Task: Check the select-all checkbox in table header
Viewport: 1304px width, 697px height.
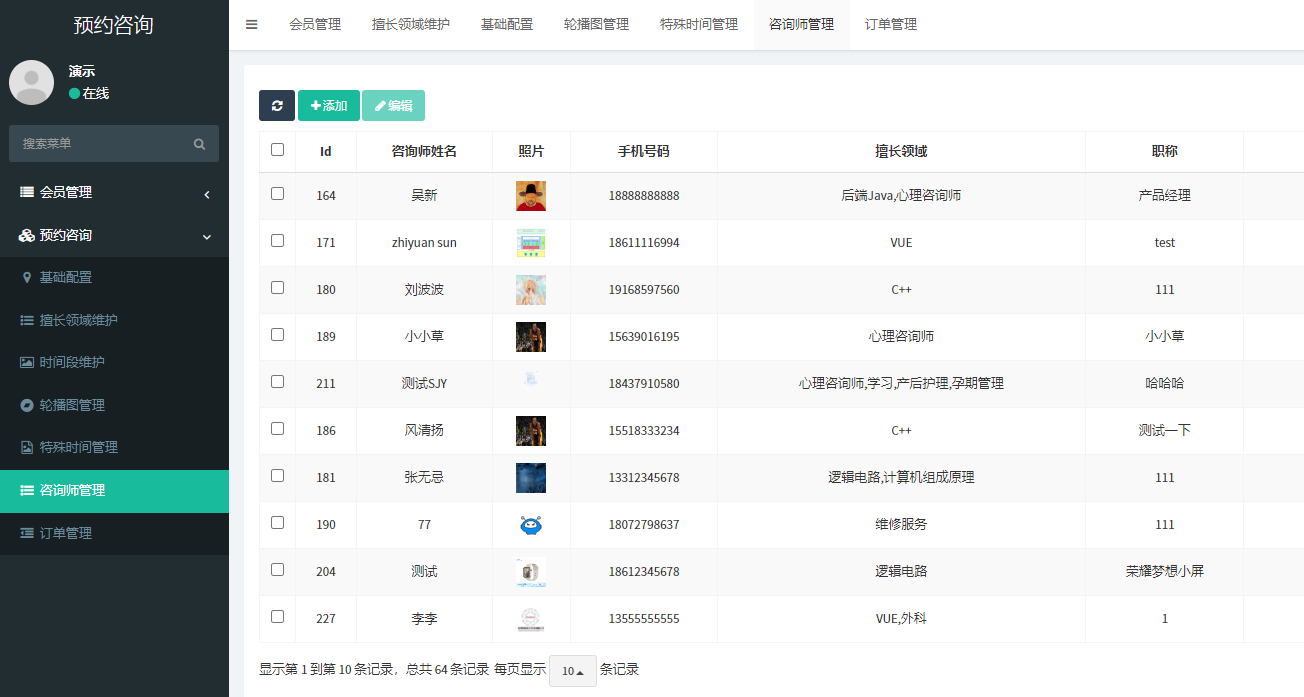Action: coord(277,150)
